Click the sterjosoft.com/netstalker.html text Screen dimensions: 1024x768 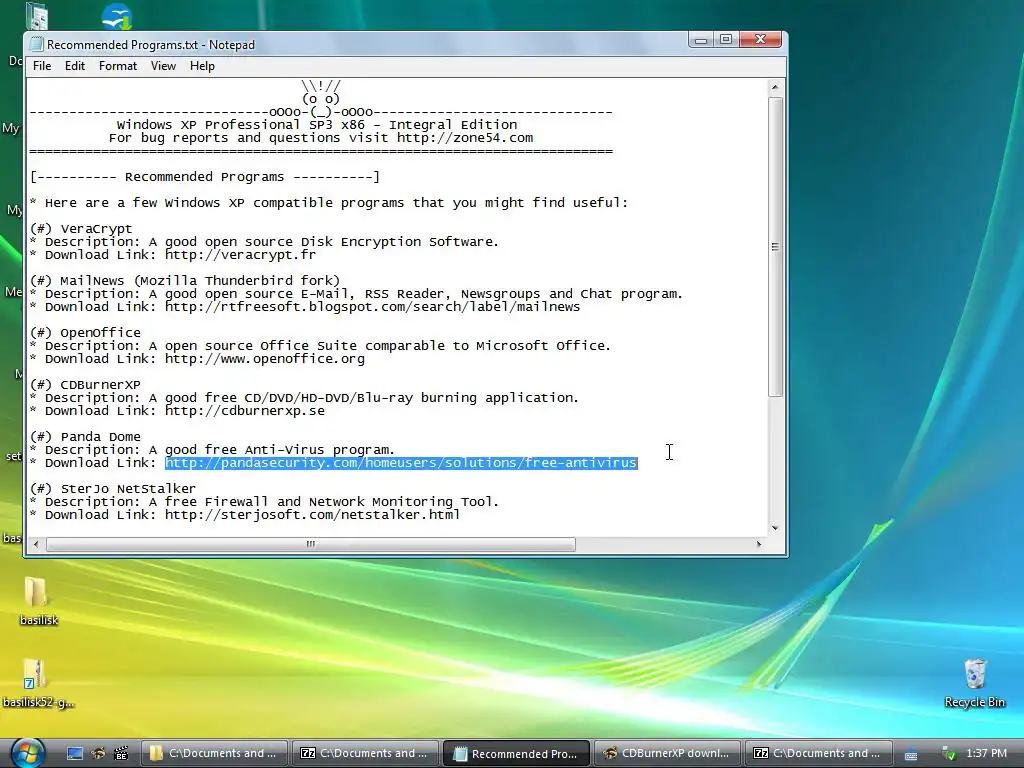[312, 515]
